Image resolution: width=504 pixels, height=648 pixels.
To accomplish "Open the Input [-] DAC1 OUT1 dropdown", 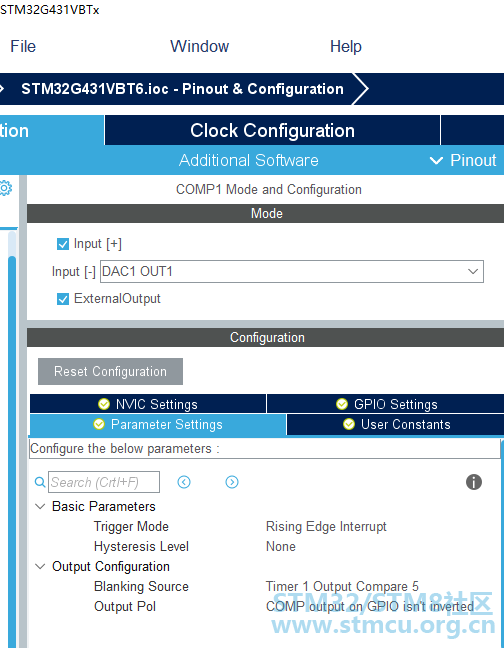I will (x=292, y=272).
